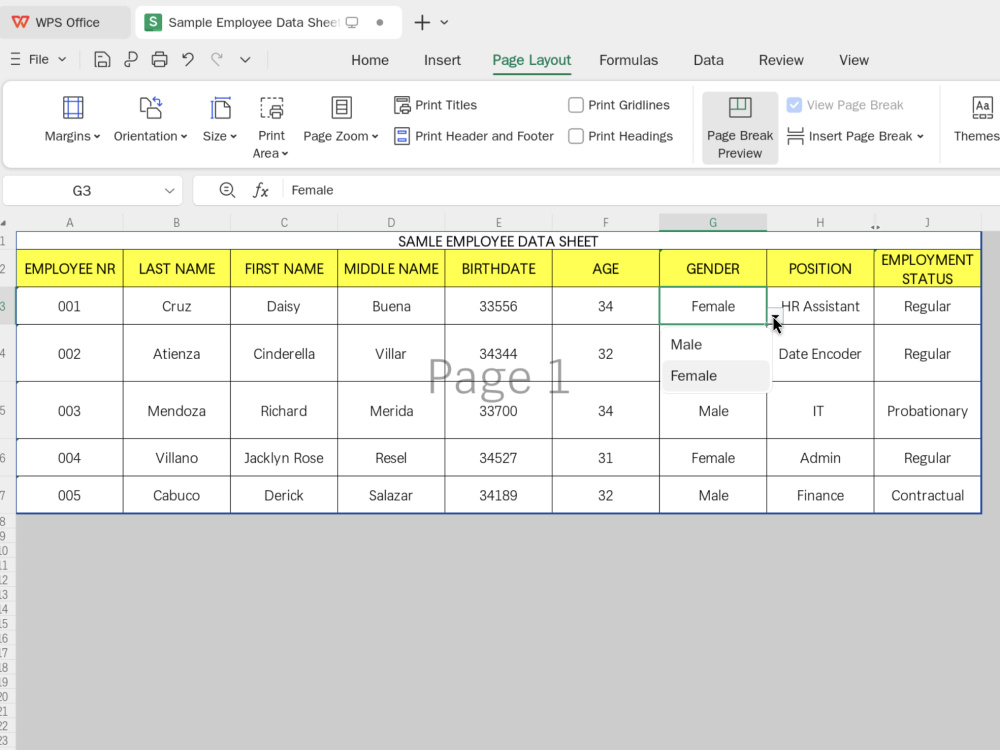Click the Undo arrow icon
Image resolution: width=1000 pixels, height=750 pixels.
pos(188,60)
